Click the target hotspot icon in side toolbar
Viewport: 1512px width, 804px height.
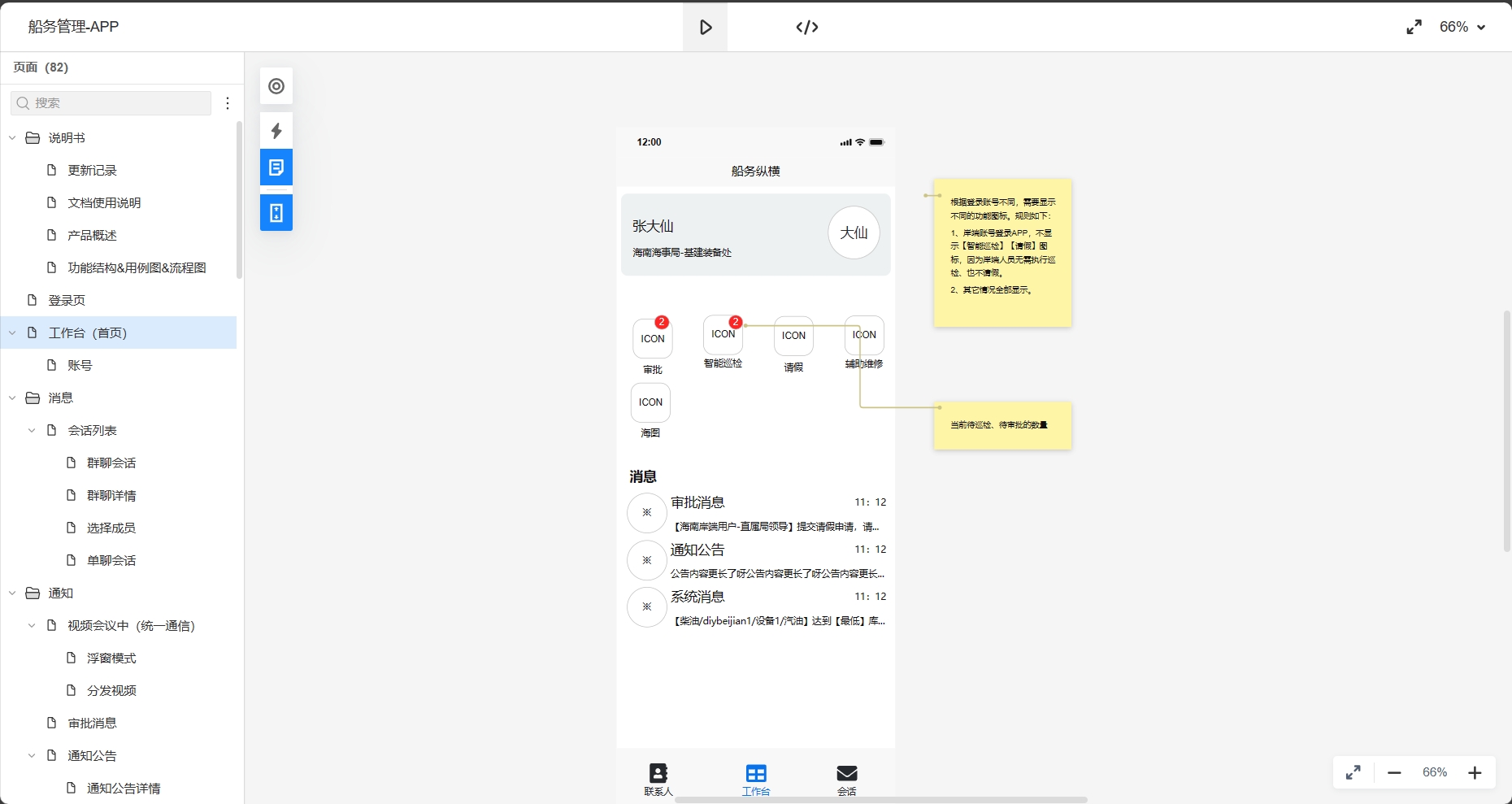[276, 86]
